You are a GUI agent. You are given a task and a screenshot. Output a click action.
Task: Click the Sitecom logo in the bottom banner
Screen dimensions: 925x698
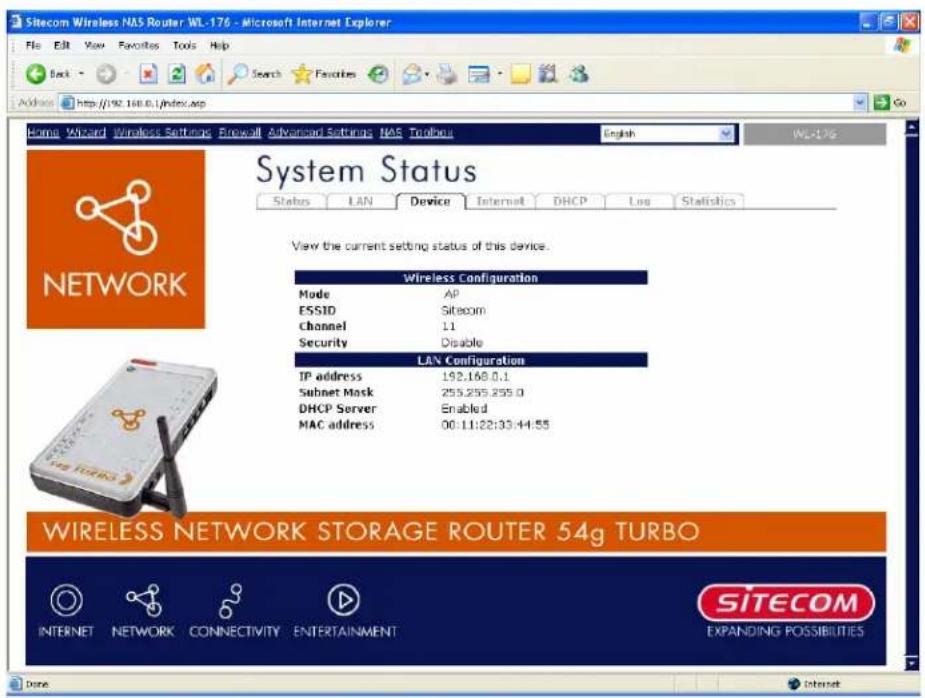click(786, 602)
